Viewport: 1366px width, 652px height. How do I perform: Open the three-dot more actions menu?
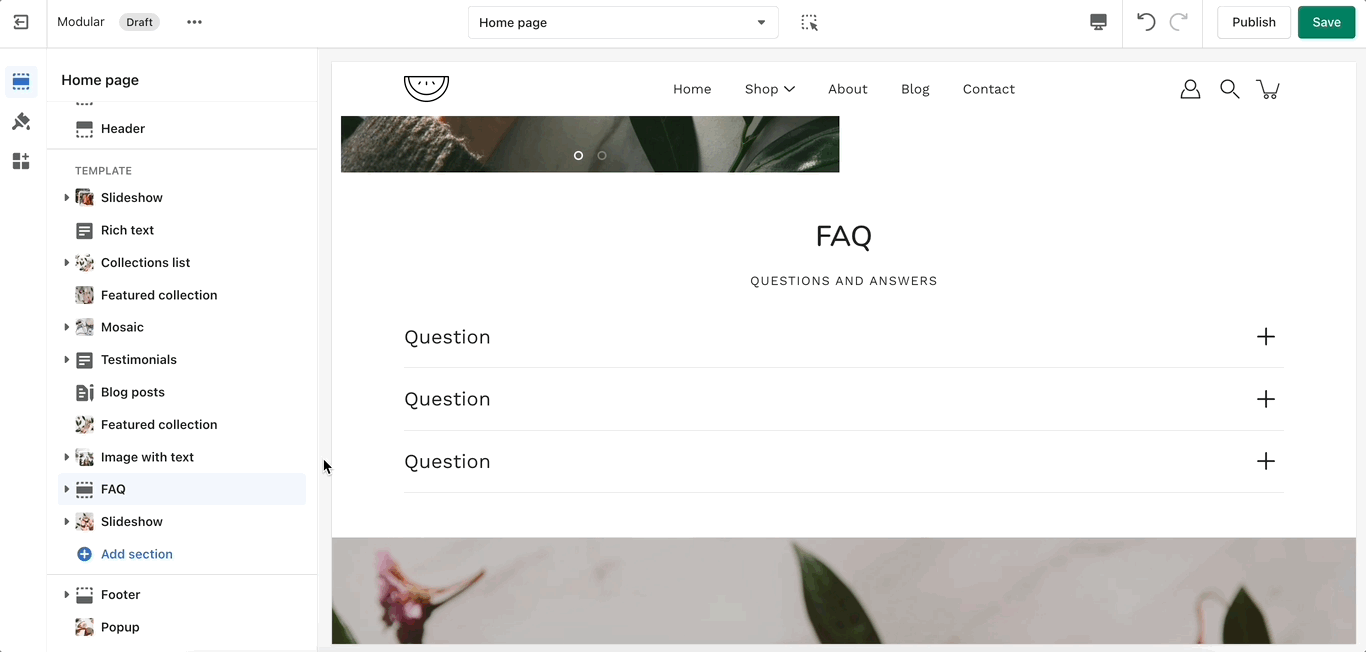(x=194, y=22)
